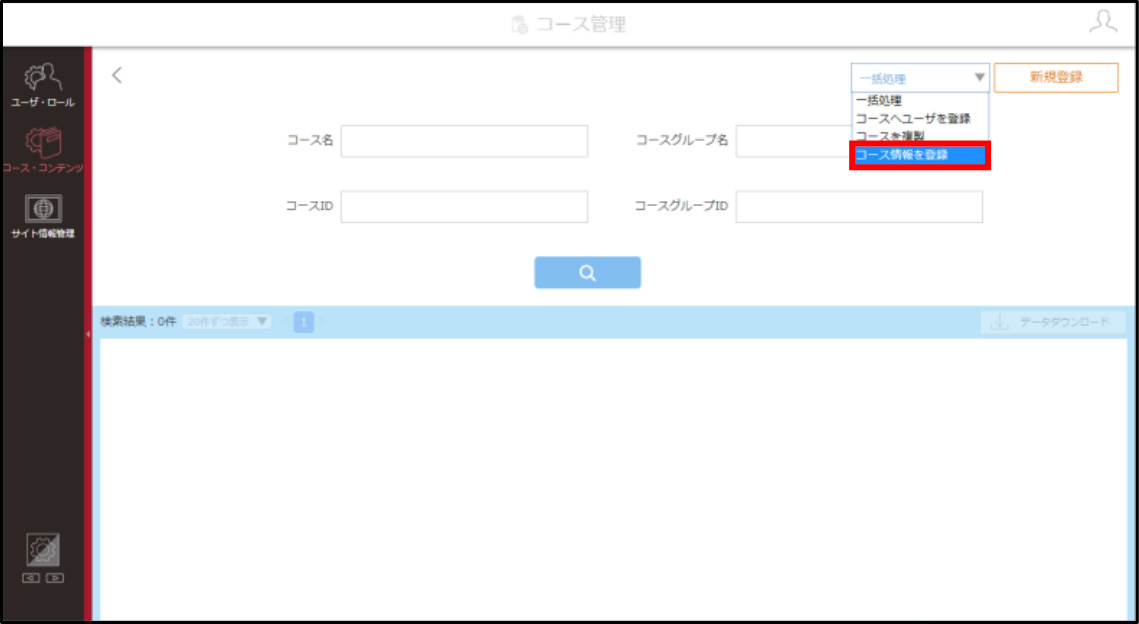Collapse the sidebar with small arrow handle

(x=88, y=334)
